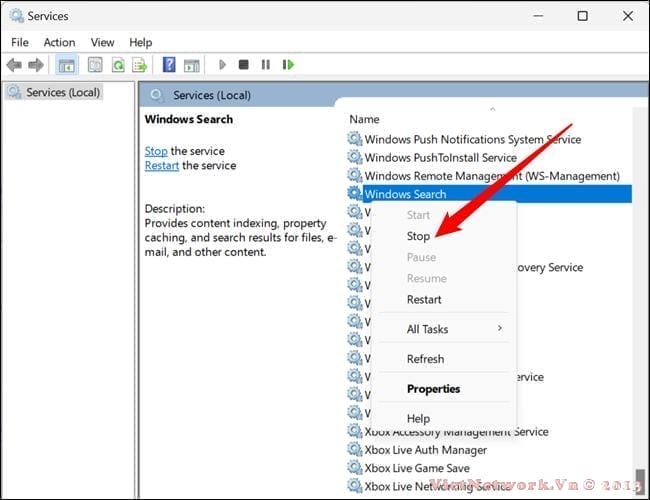Open the Action menu

59,42
